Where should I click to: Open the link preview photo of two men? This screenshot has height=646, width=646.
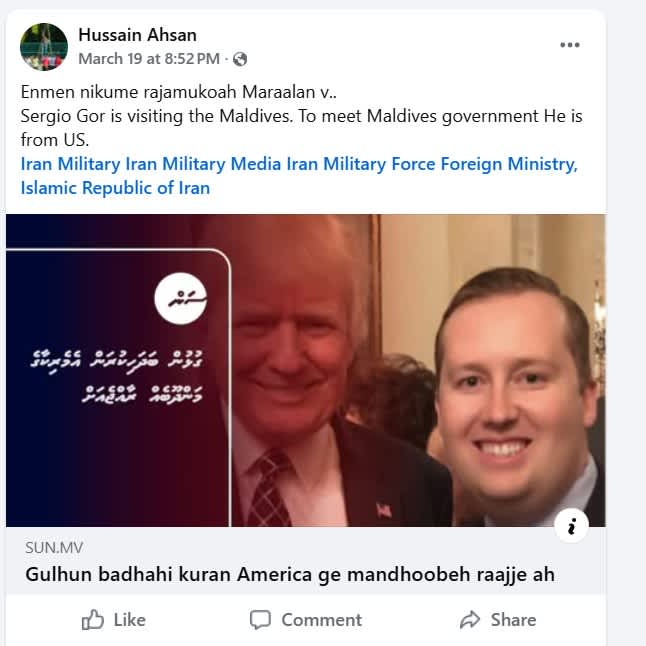pyautogui.click(x=306, y=370)
